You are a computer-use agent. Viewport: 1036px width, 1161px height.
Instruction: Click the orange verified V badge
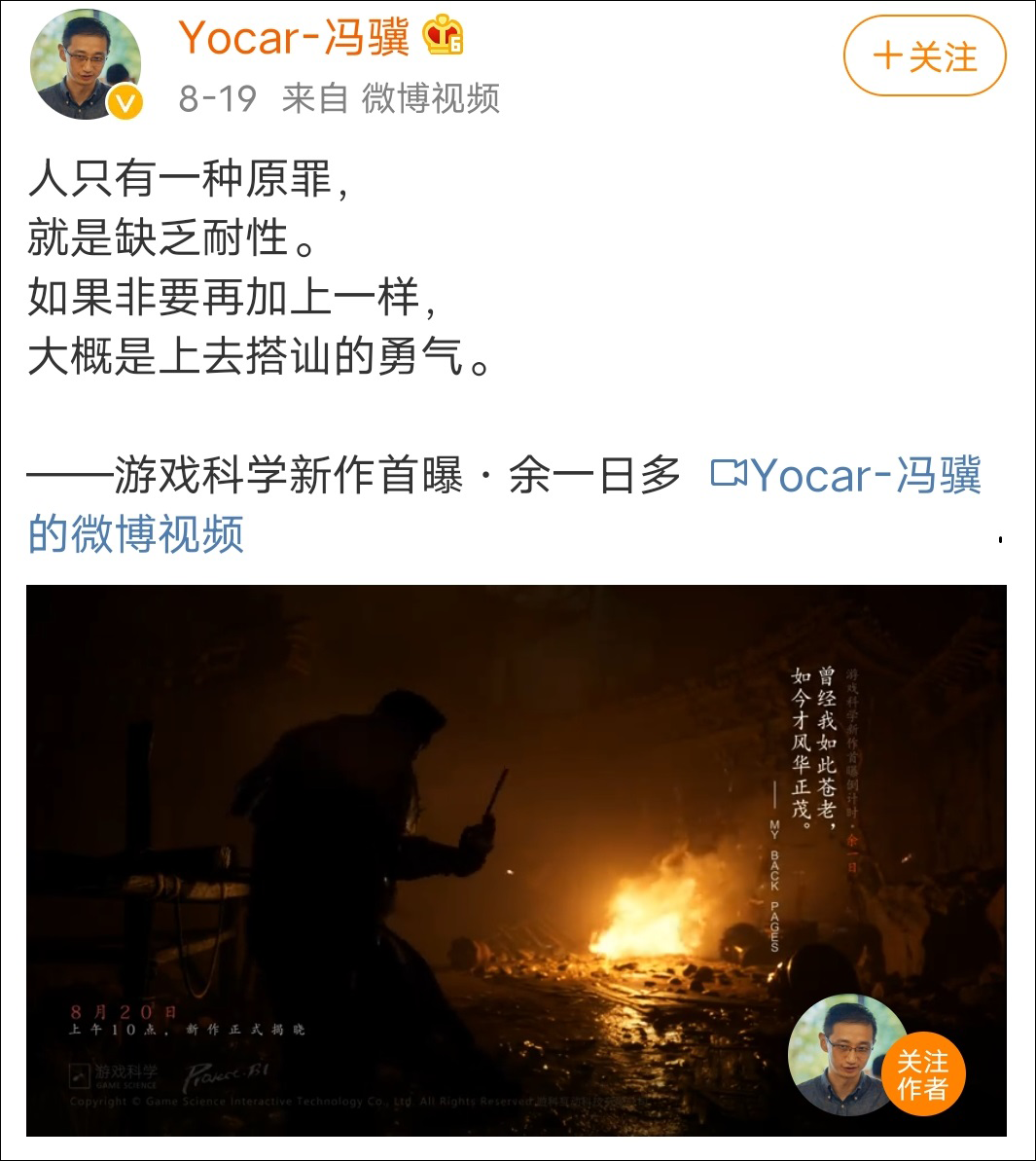click(x=125, y=102)
